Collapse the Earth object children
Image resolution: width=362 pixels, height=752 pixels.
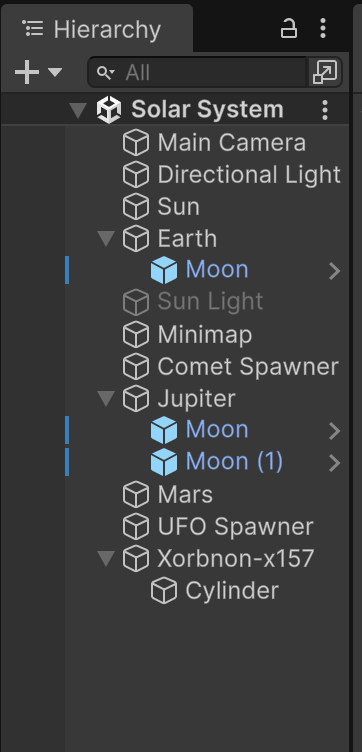click(106, 238)
